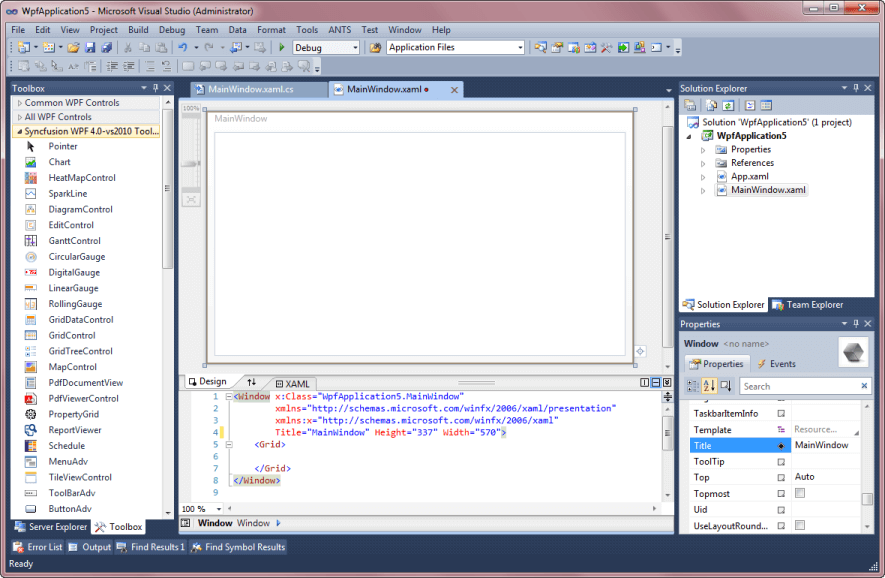The height and width of the screenshot is (578, 885).
Task: Collapse the XAML pane toggle button
Action: pyautogui.click(x=667, y=383)
